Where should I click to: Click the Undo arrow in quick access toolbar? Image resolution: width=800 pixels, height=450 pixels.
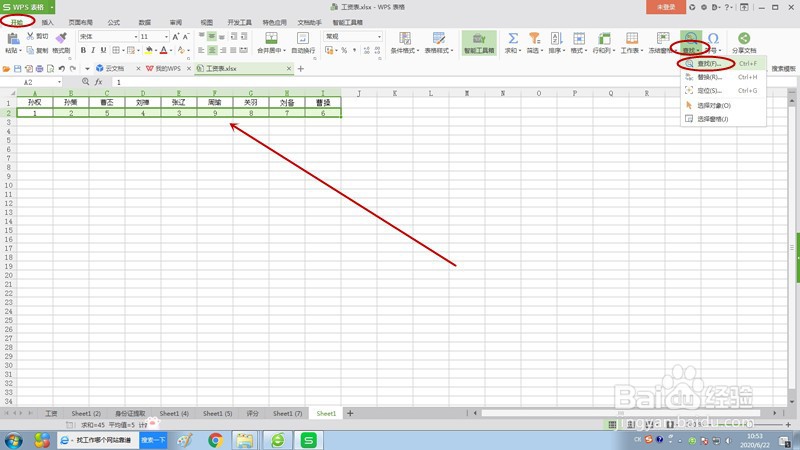62,68
